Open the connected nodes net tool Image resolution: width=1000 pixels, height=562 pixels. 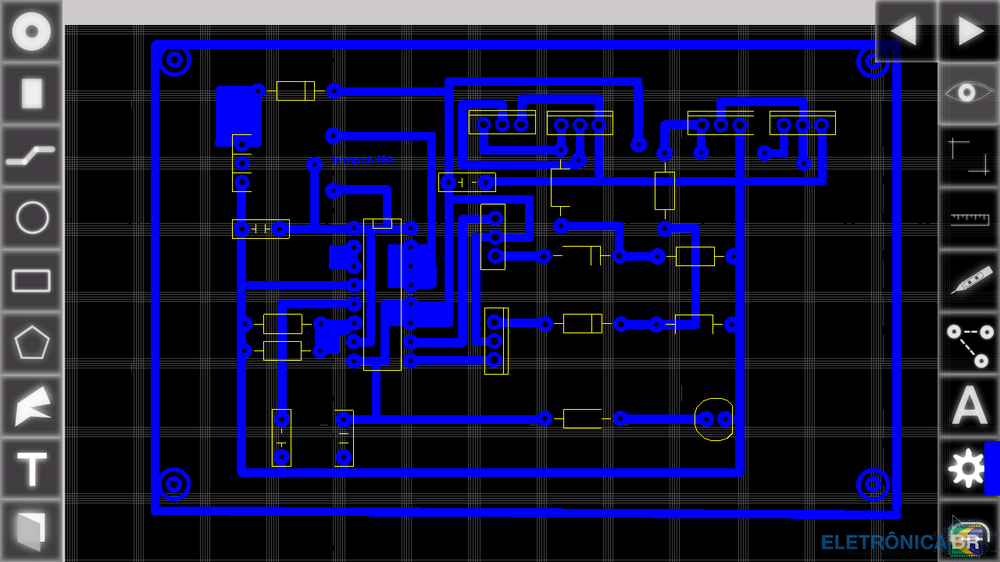[968, 343]
